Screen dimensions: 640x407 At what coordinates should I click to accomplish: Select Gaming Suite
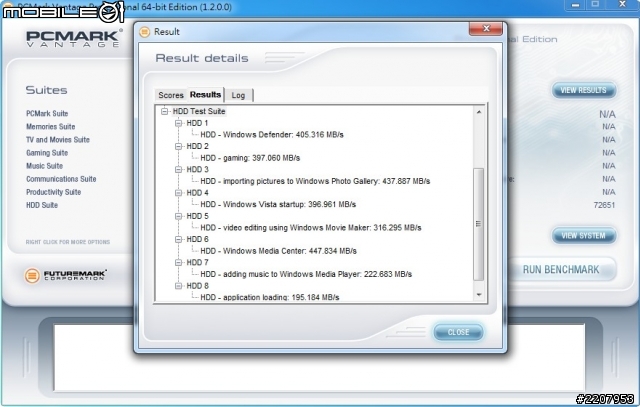pyautogui.click(x=47, y=153)
